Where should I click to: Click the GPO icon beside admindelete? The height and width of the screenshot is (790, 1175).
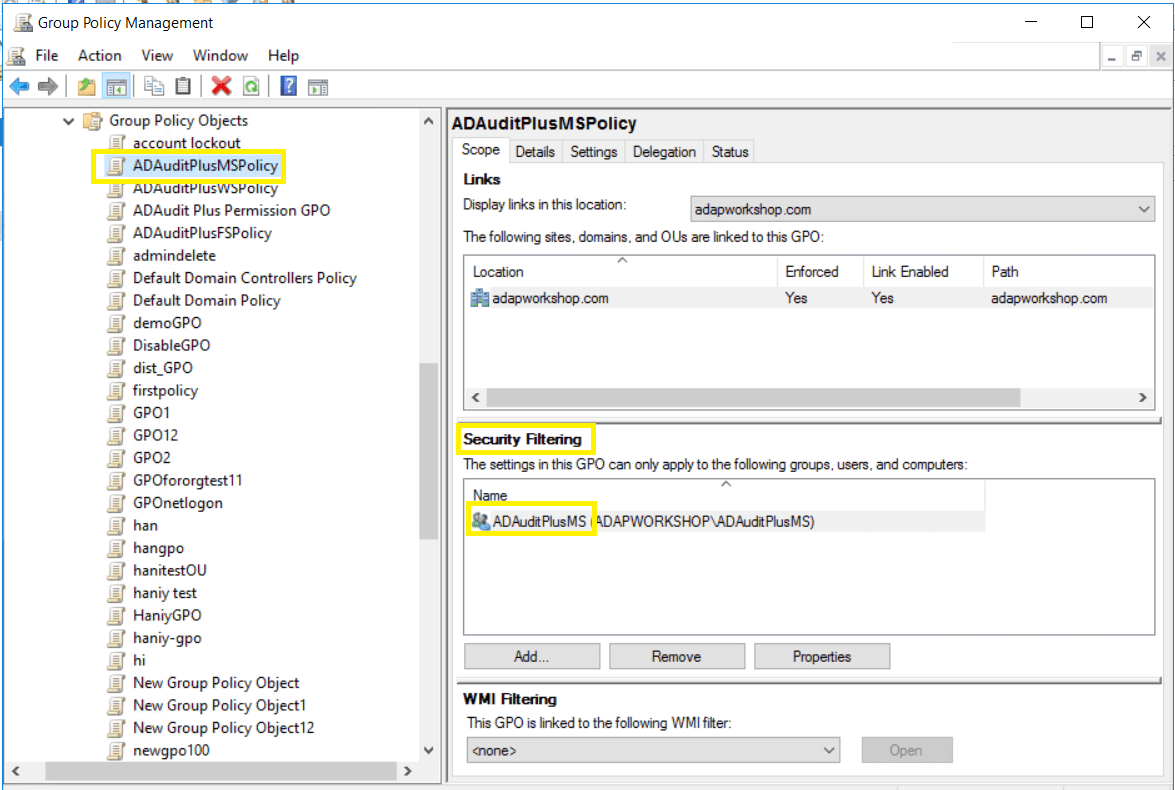tap(116, 256)
